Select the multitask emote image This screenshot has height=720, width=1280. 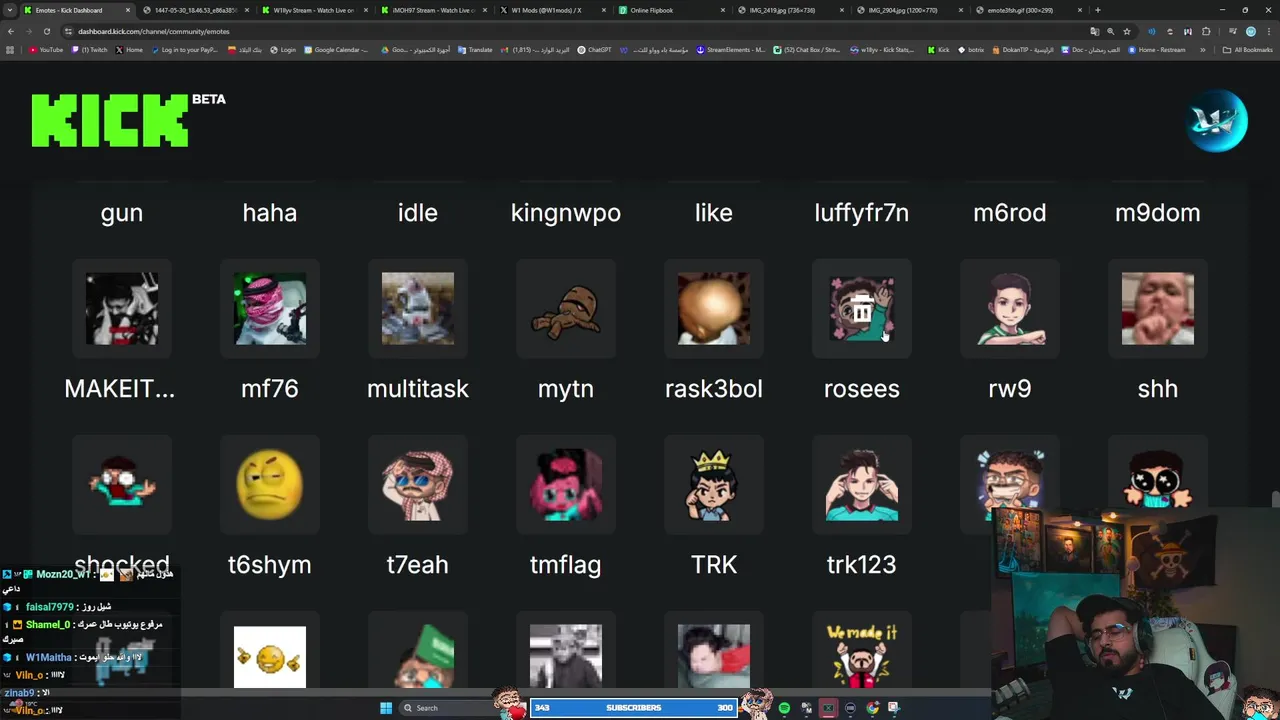click(x=418, y=308)
